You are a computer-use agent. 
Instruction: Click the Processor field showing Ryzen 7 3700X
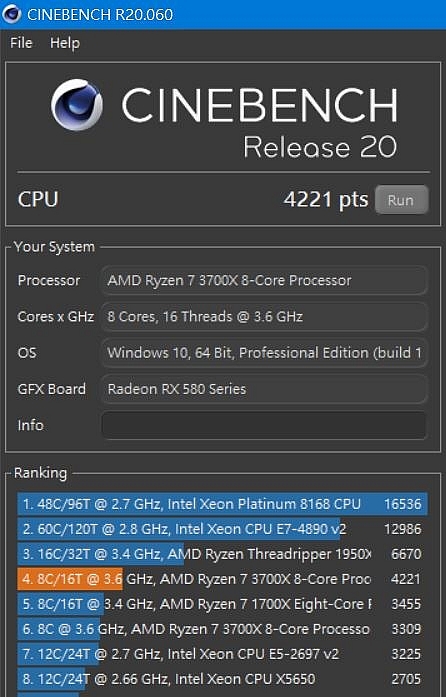click(x=264, y=280)
